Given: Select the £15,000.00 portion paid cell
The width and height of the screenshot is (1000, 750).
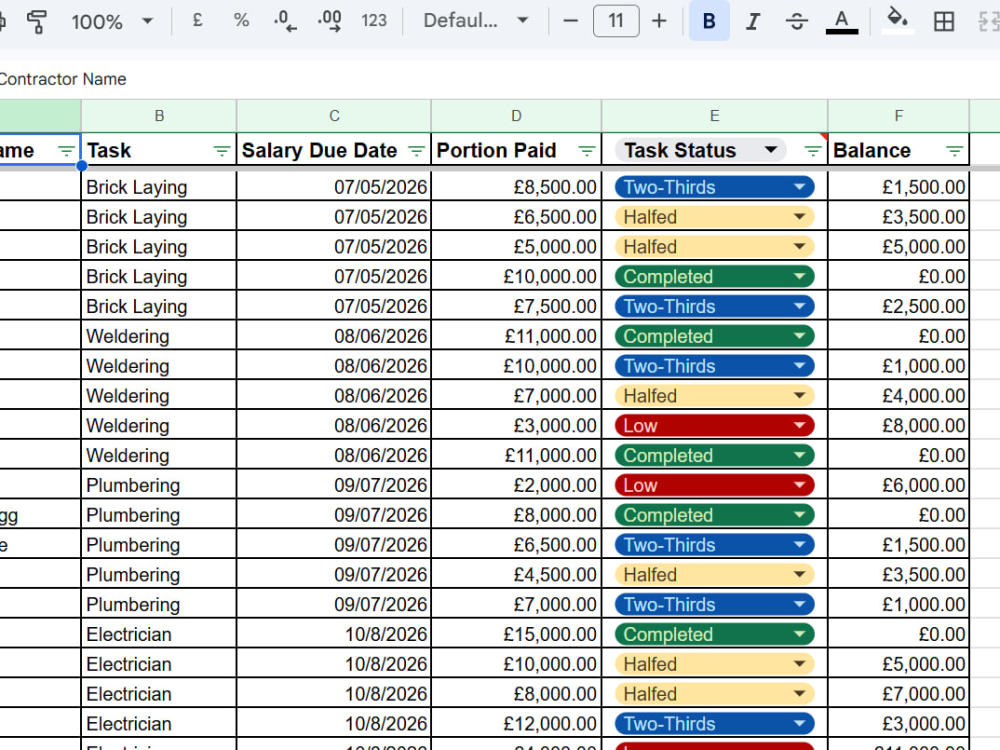Looking at the screenshot, I should pos(516,634).
